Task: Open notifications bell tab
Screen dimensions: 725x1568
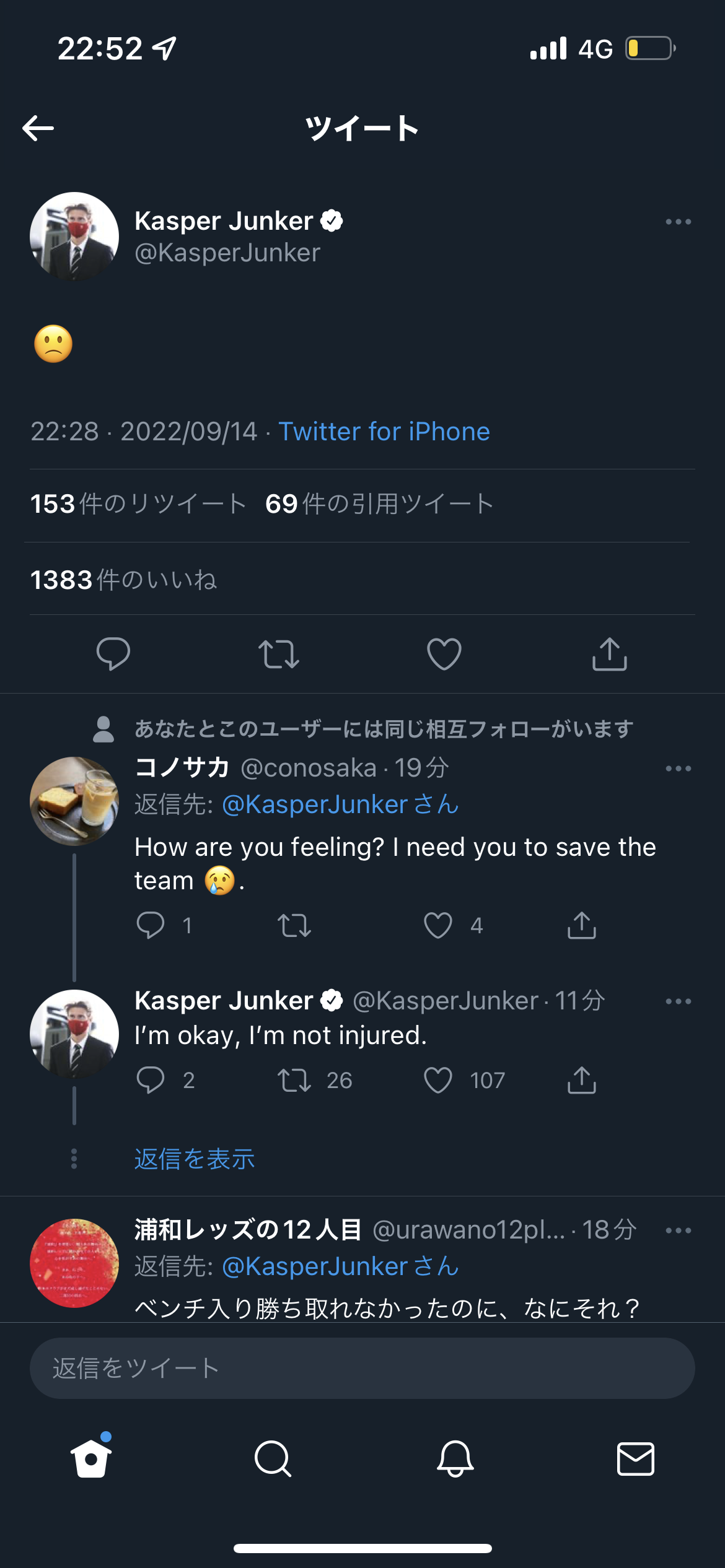Action: click(x=455, y=1458)
